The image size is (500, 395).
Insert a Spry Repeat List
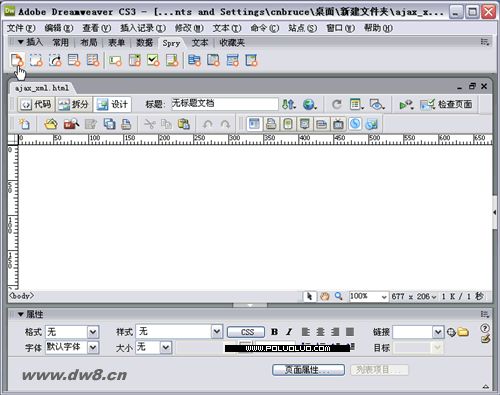pos(74,60)
